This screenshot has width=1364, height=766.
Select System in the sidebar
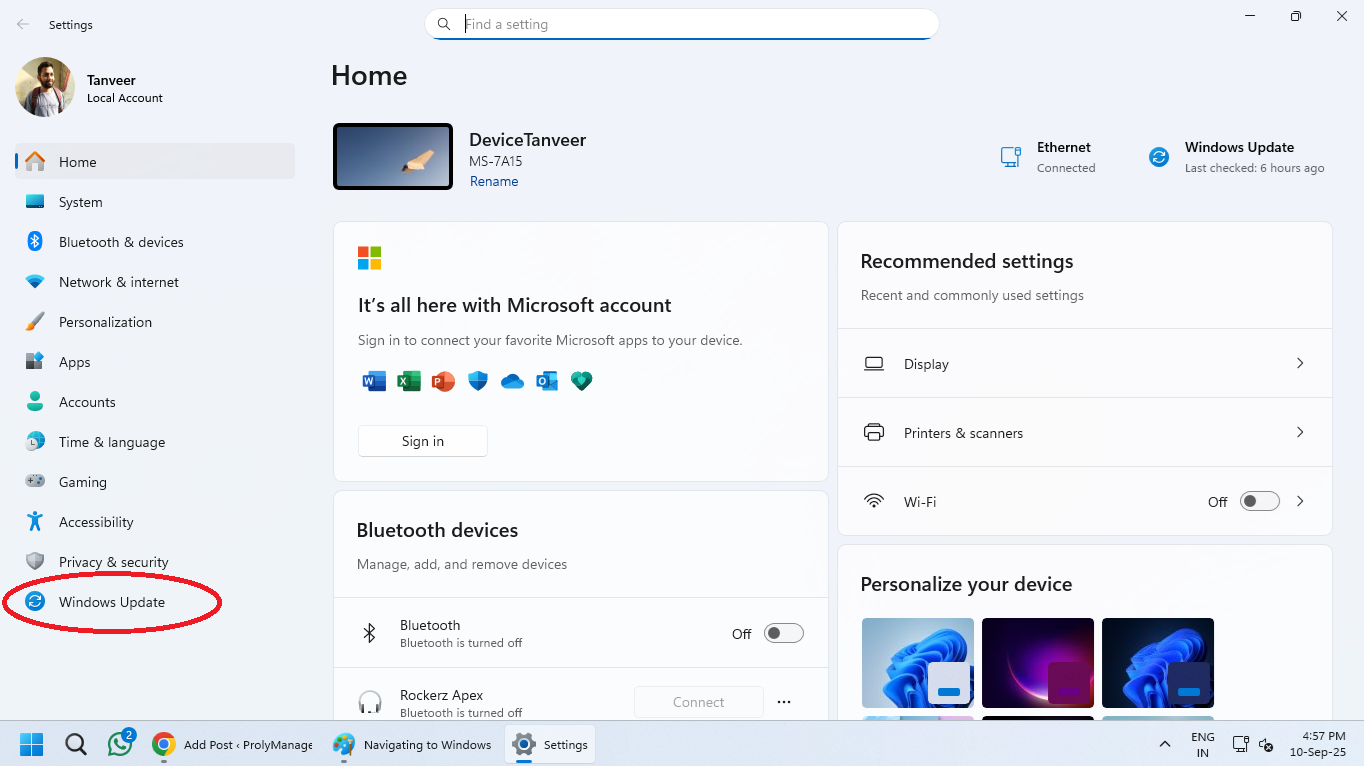[155, 202]
